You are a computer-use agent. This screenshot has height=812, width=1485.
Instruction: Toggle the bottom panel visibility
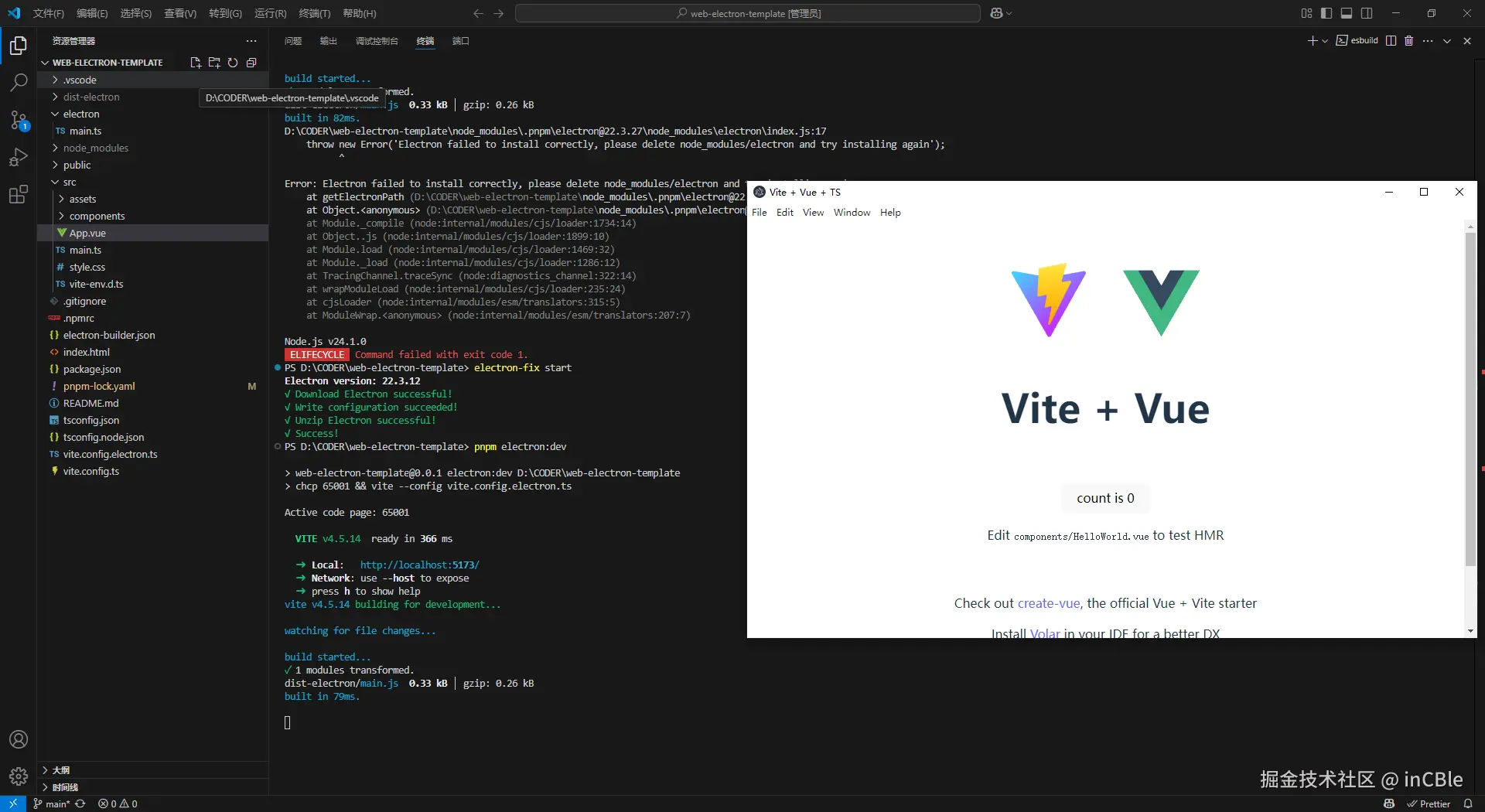1347,13
